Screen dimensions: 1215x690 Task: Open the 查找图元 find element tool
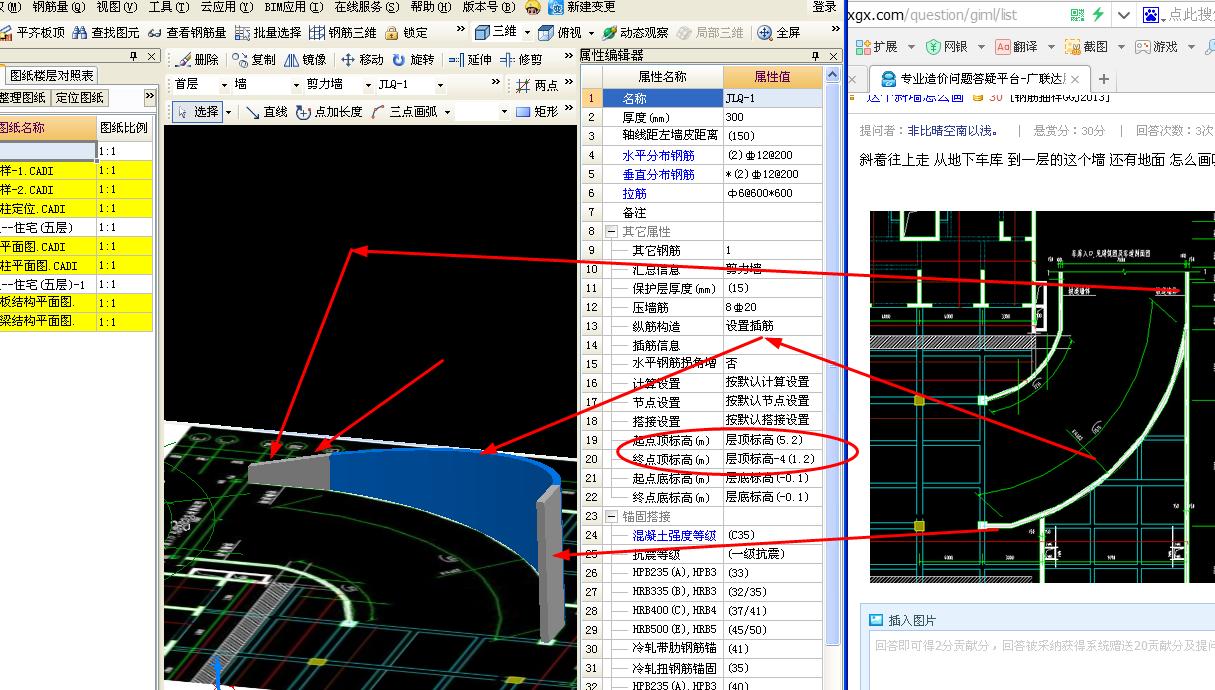coord(106,33)
